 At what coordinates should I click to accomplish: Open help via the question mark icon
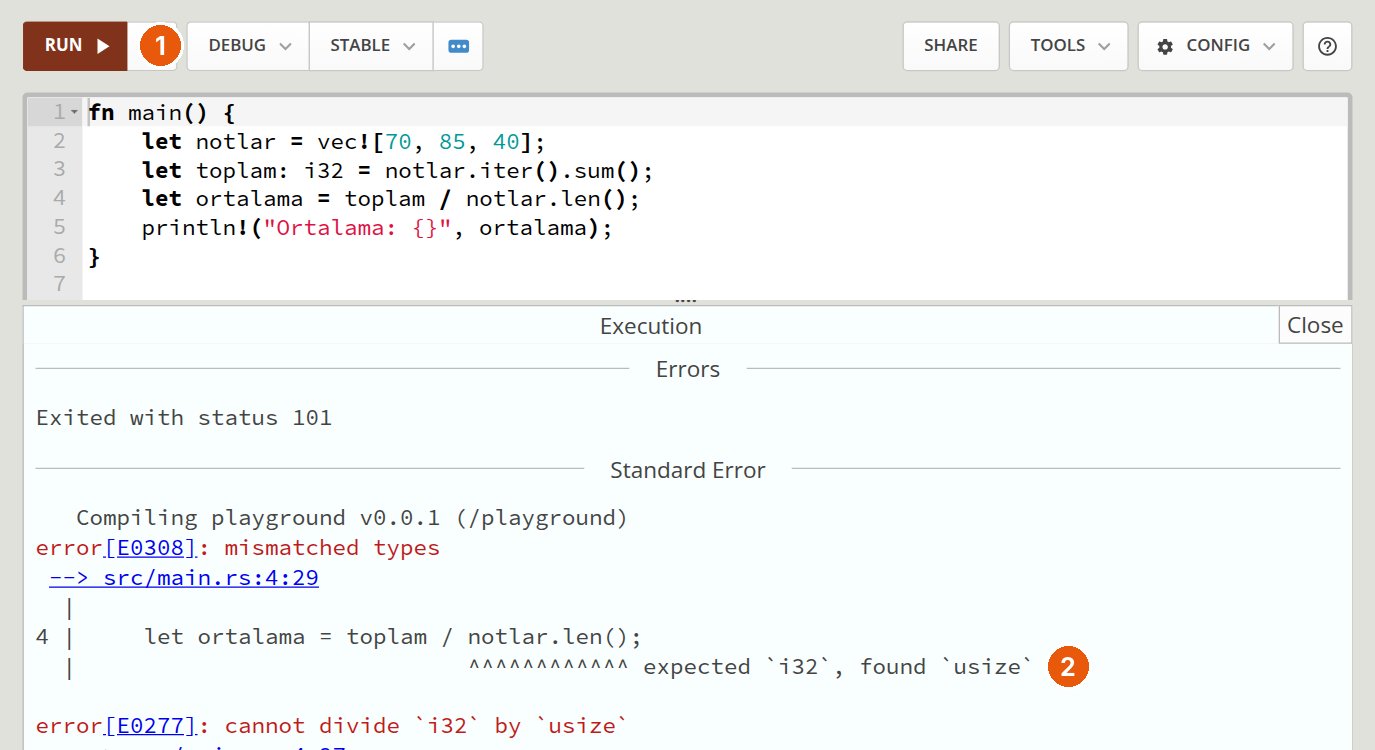[x=1328, y=46]
